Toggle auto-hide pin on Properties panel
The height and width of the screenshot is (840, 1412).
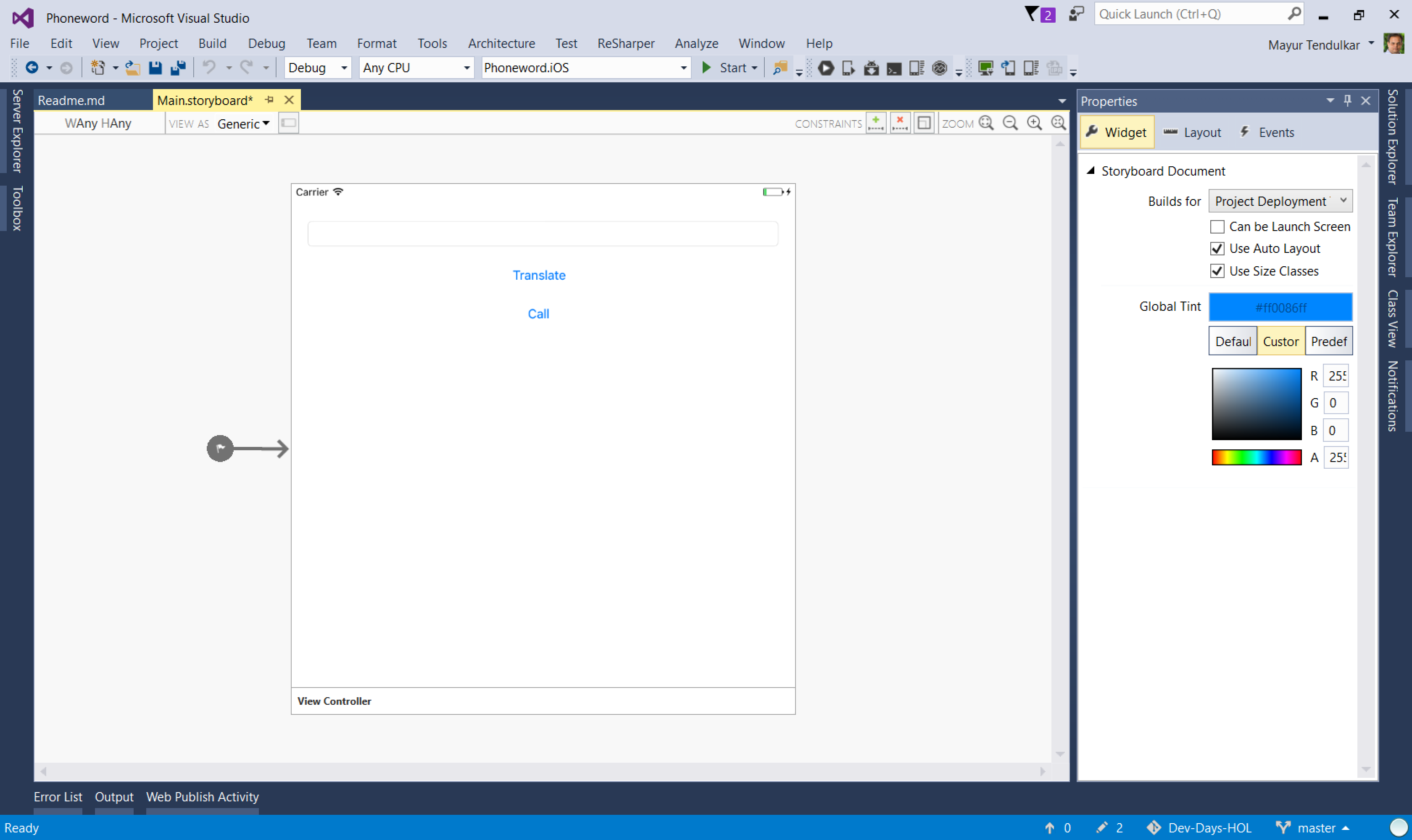point(1347,101)
